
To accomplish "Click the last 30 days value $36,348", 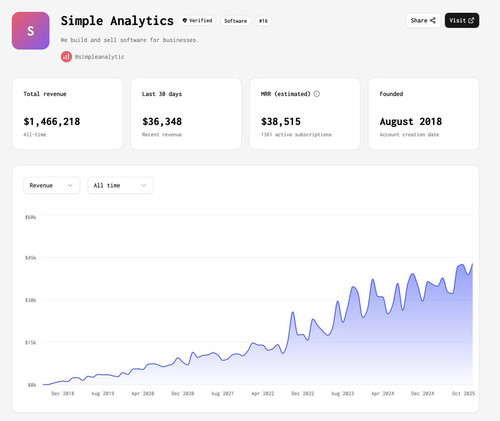I will click(162, 122).
